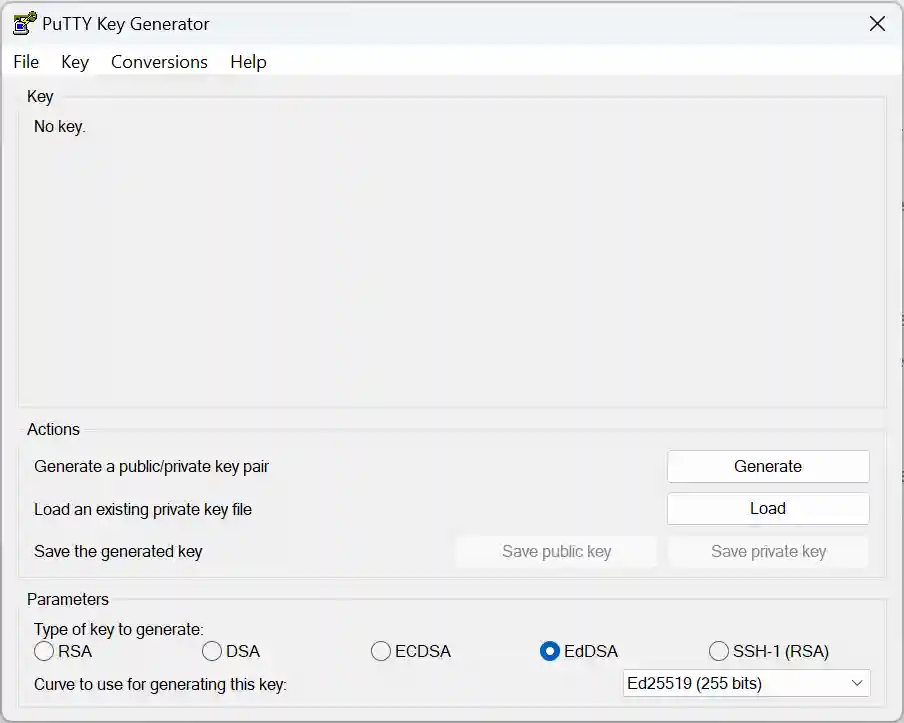The height and width of the screenshot is (723, 904).
Task: Open the Ed25519 curve dropdown
Action: (x=745, y=684)
